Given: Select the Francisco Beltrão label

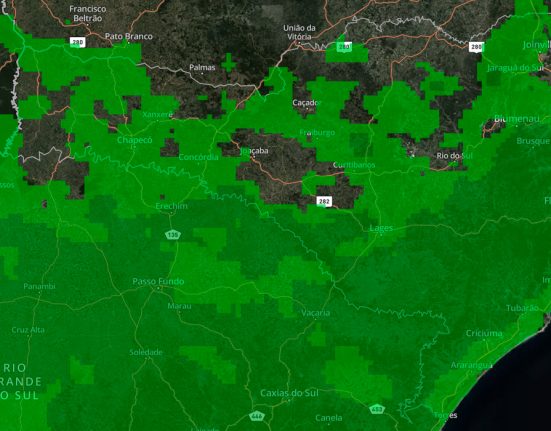Looking at the screenshot, I should 87,13.
